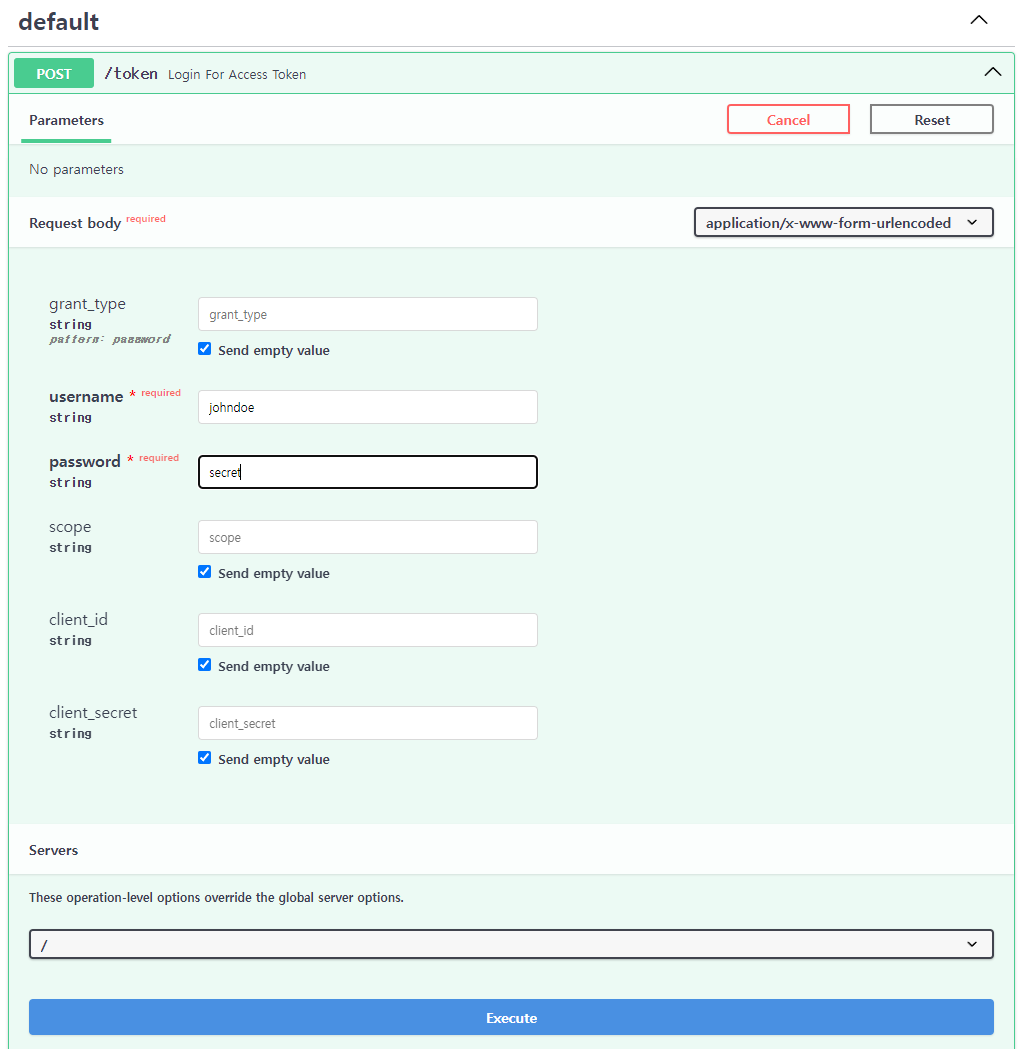Focus the scope input field
This screenshot has width=1025, height=1049.
[368, 537]
